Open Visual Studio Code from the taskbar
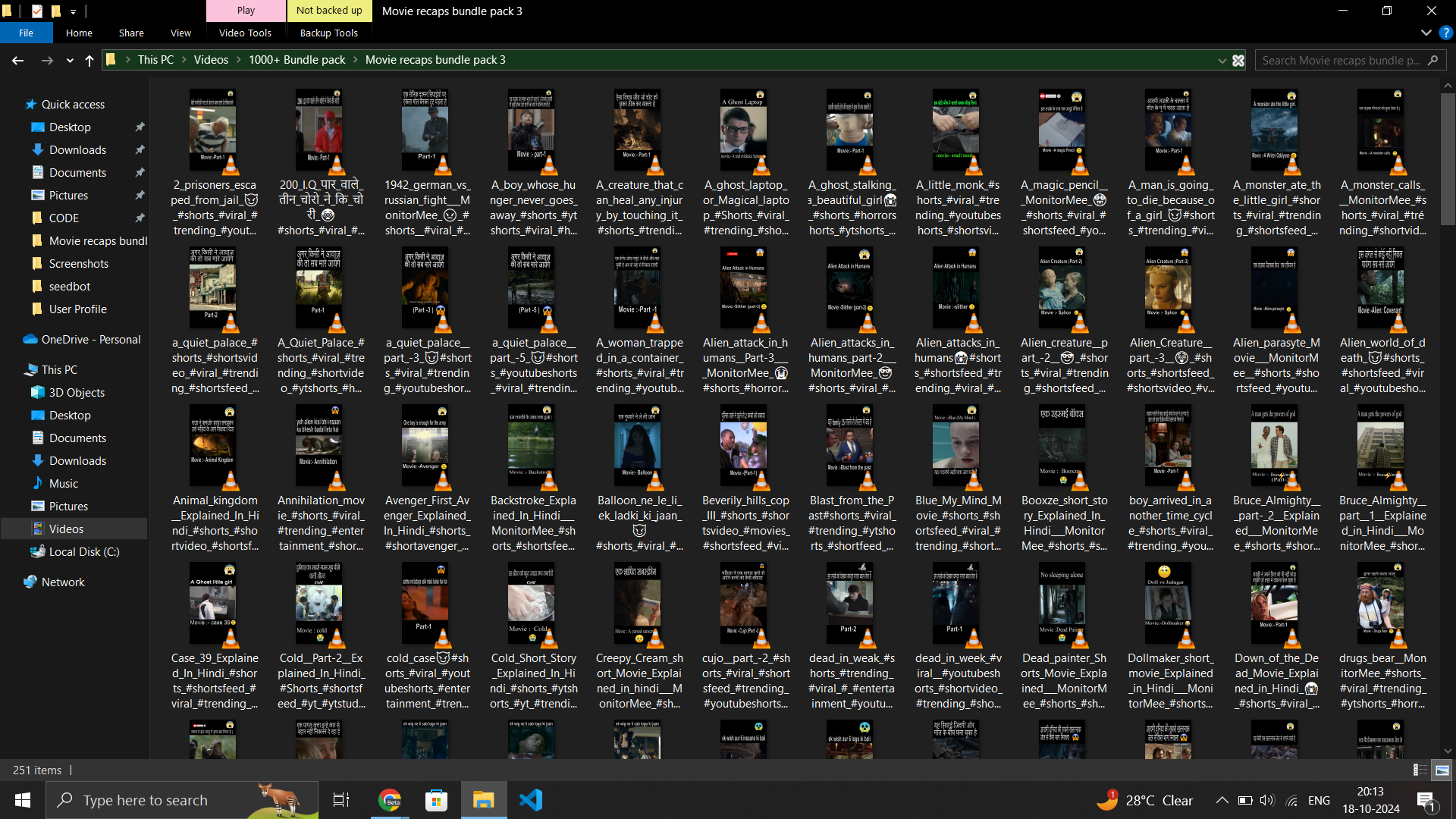The image size is (1456, 819). [x=531, y=800]
